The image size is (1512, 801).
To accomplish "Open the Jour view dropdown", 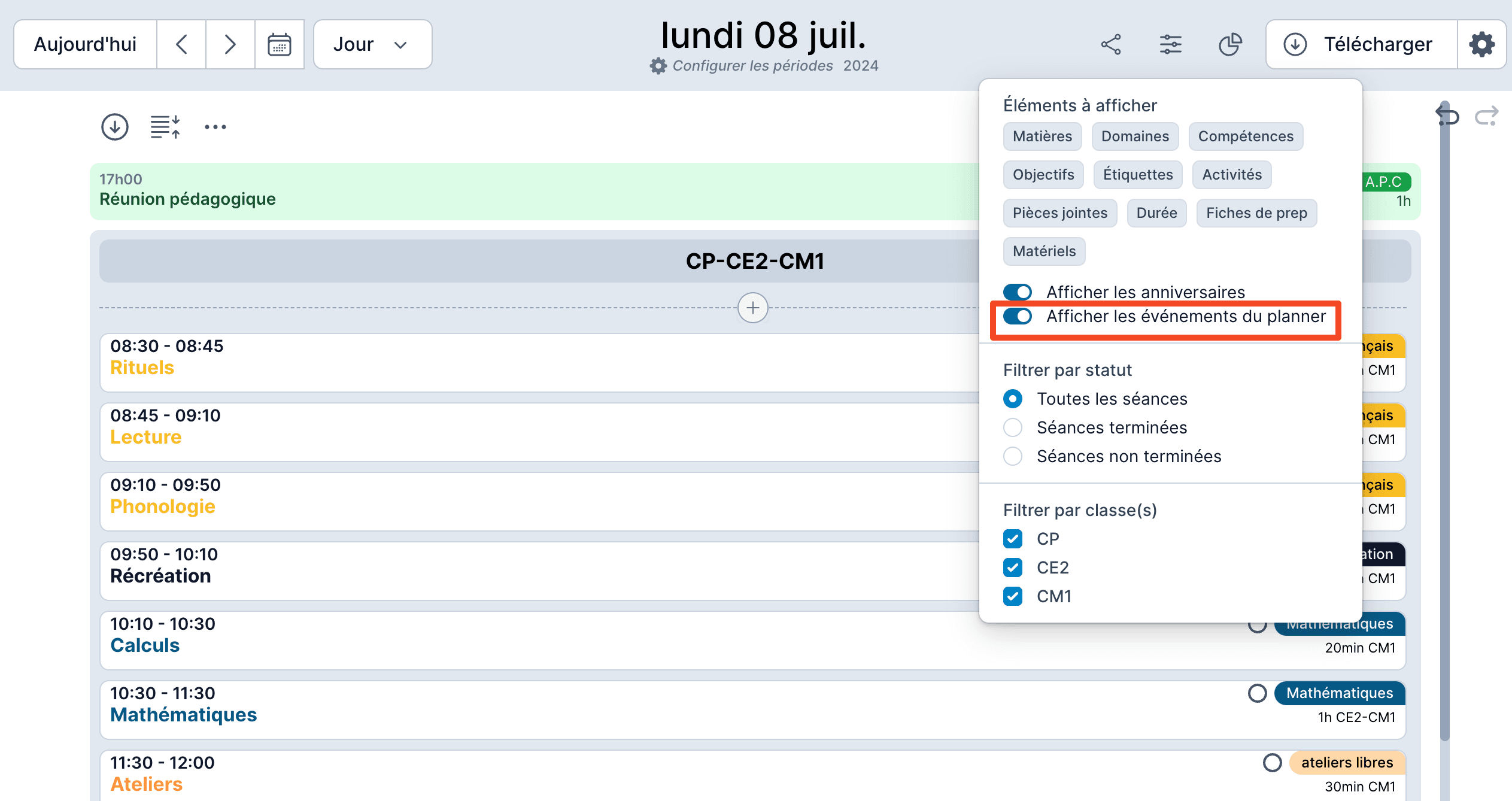I will click(x=372, y=44).
